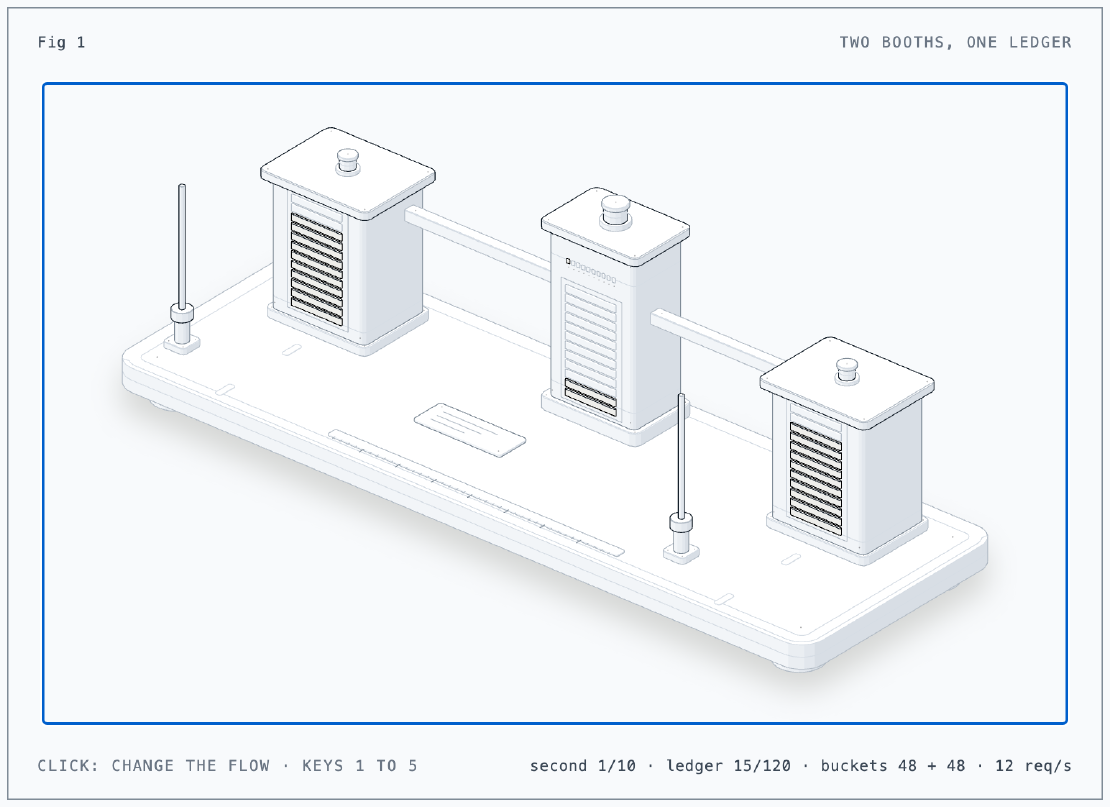Image resolution: width=1110 pixels, height=807 pixels.
Task: Click the beam joining ledger tower and right booth
Action: coord(716,341)
